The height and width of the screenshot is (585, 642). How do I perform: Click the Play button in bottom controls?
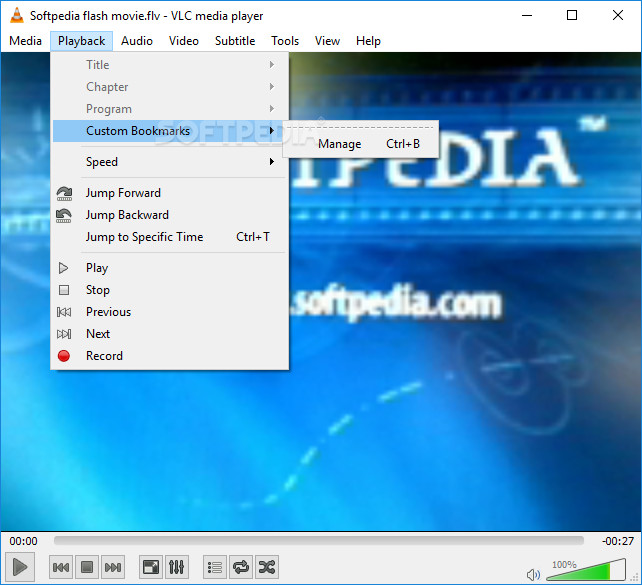click(x=20, y=567)
